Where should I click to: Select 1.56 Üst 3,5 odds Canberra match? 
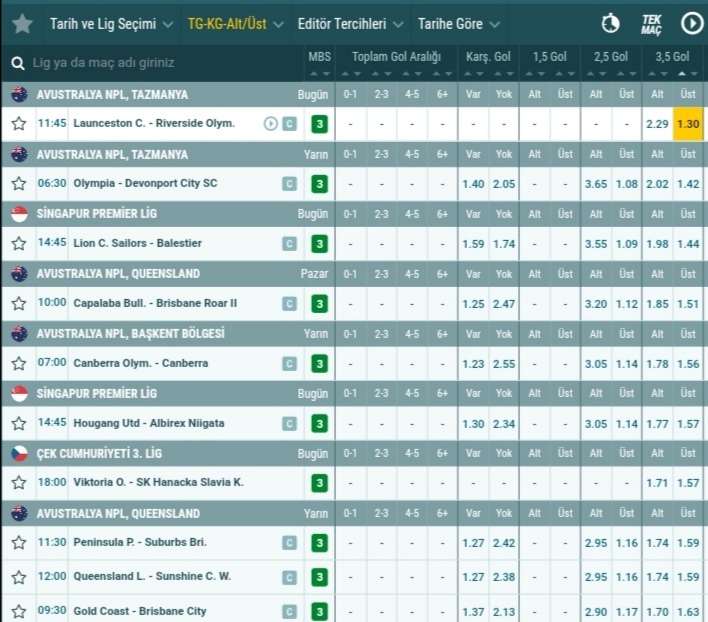click(688, 364)
